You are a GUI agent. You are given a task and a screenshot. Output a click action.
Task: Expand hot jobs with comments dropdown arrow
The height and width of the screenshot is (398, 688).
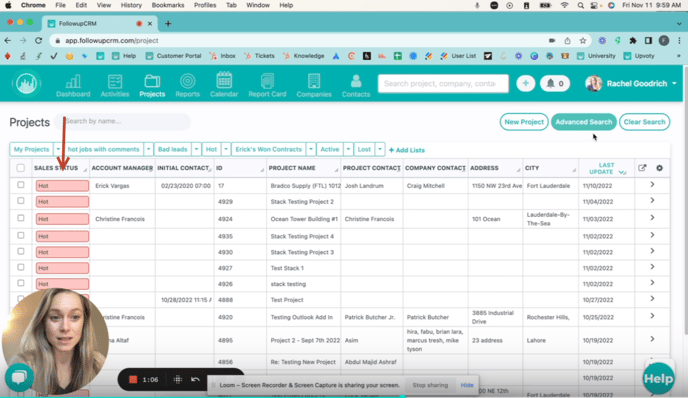pos(148,149)
